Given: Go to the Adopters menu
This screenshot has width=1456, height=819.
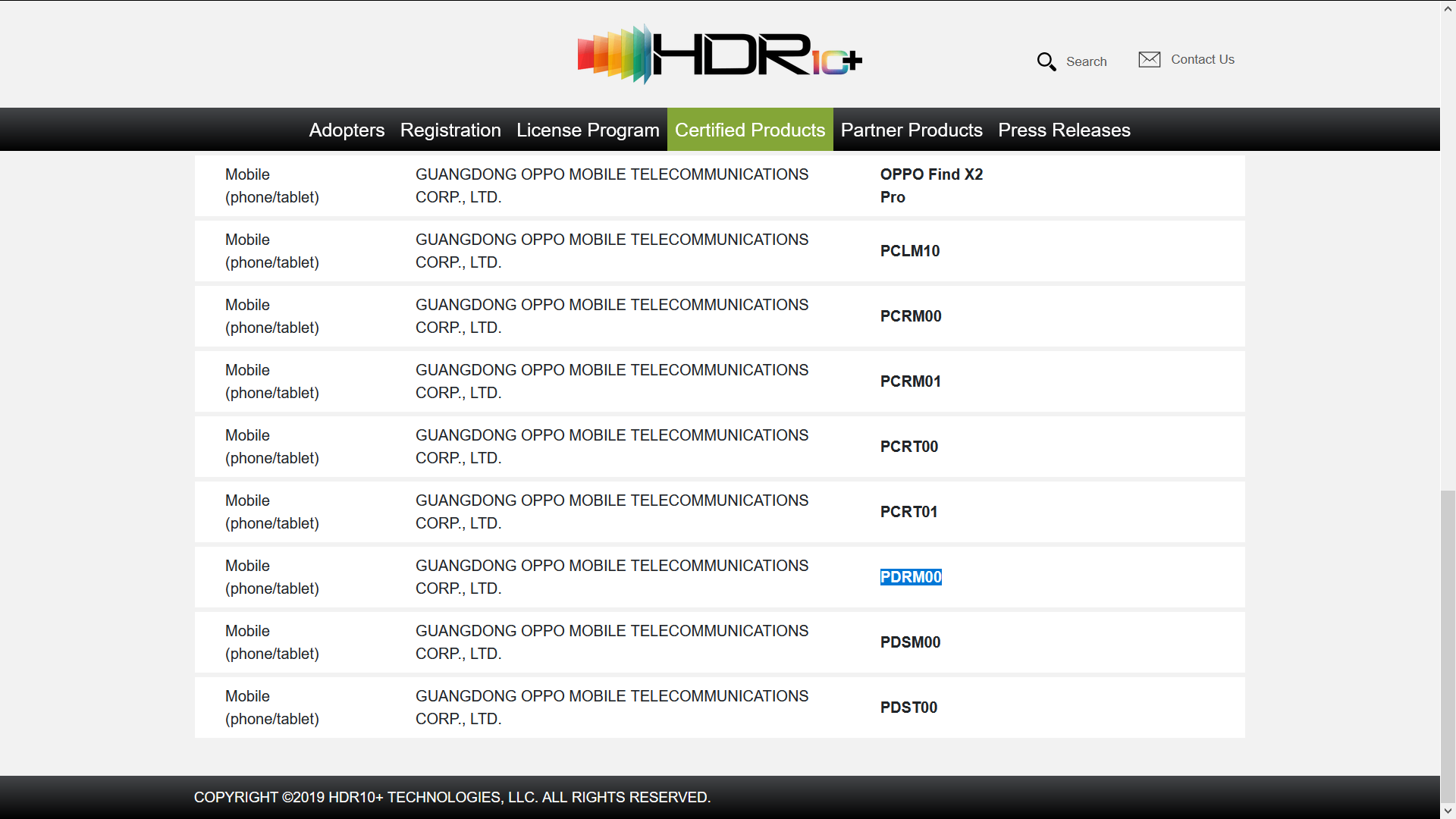Looking at the screenshot, I should pyautogui.click(x=347, y=130).
